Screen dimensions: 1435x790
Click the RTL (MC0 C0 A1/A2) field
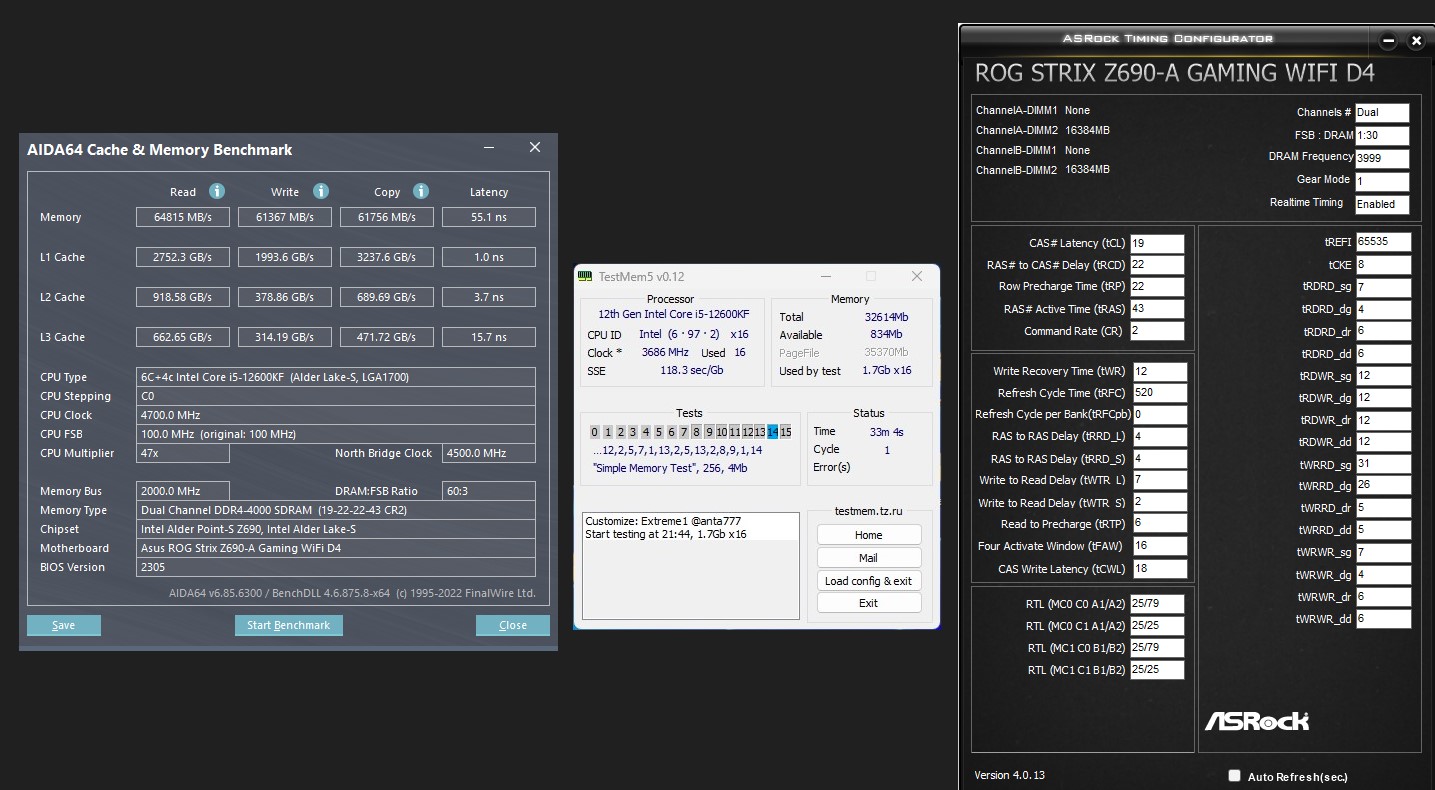tap(1157, 604)
